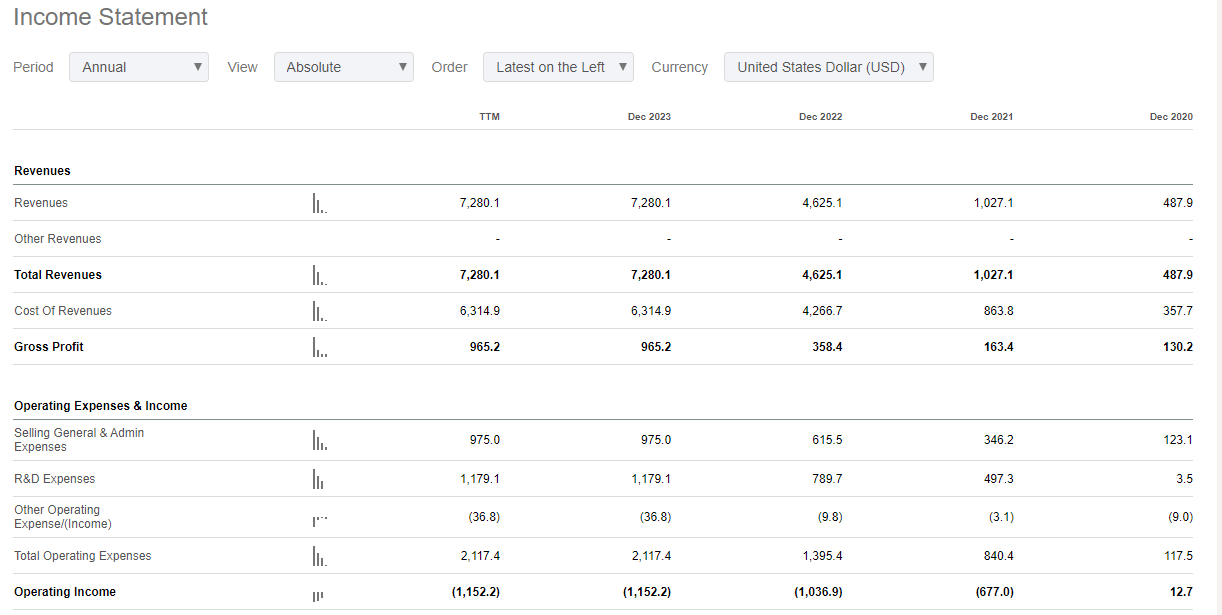Screen dimensions: 1222x615
Task: Select the Dec 2023 column header
Action: (649, 117)
